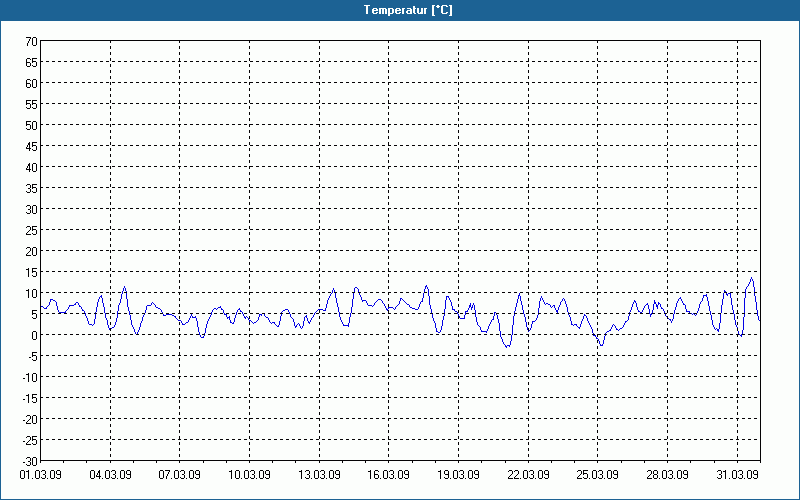The image size is (800, 500).
Task: Select the 31.03.09 date label
Action: pos(737,475)
